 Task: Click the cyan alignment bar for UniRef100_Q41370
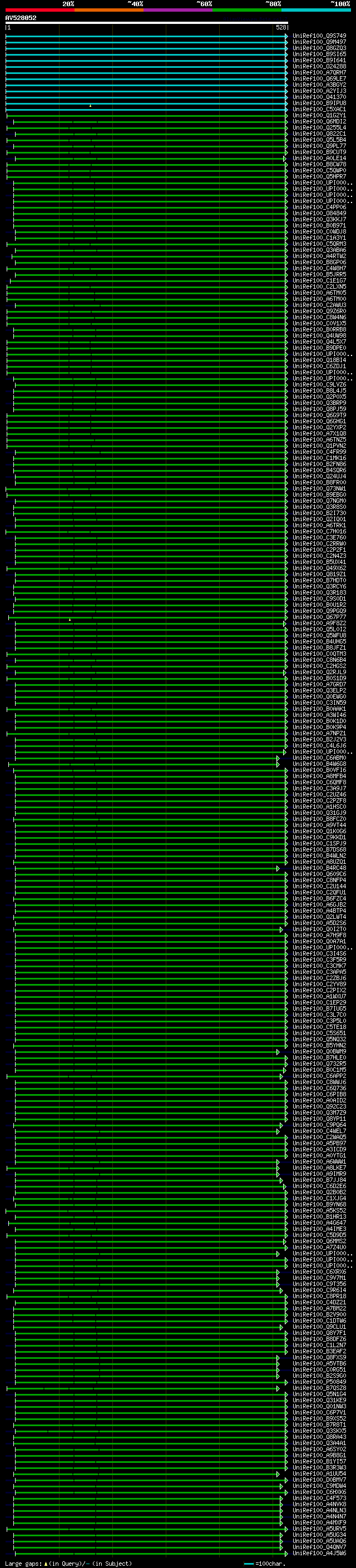[x=146, y=97]
